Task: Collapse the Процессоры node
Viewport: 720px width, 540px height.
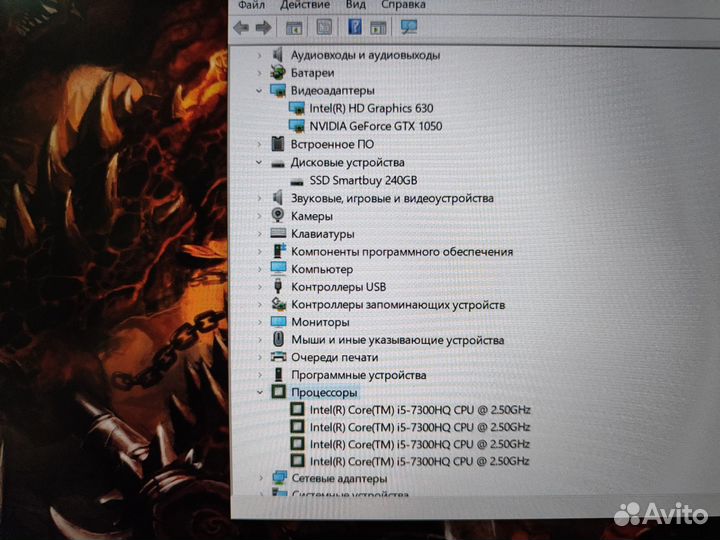Action: (x=260, y=393)
